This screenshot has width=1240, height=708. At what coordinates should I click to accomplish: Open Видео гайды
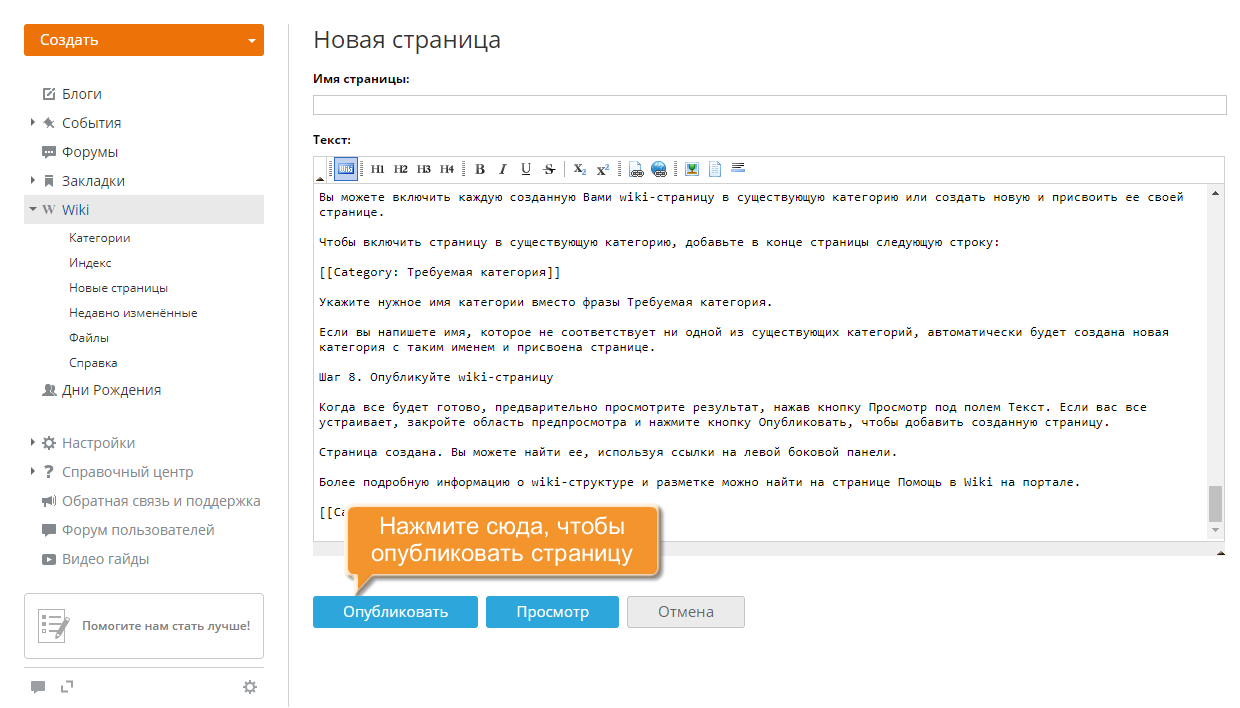point(105,559)
